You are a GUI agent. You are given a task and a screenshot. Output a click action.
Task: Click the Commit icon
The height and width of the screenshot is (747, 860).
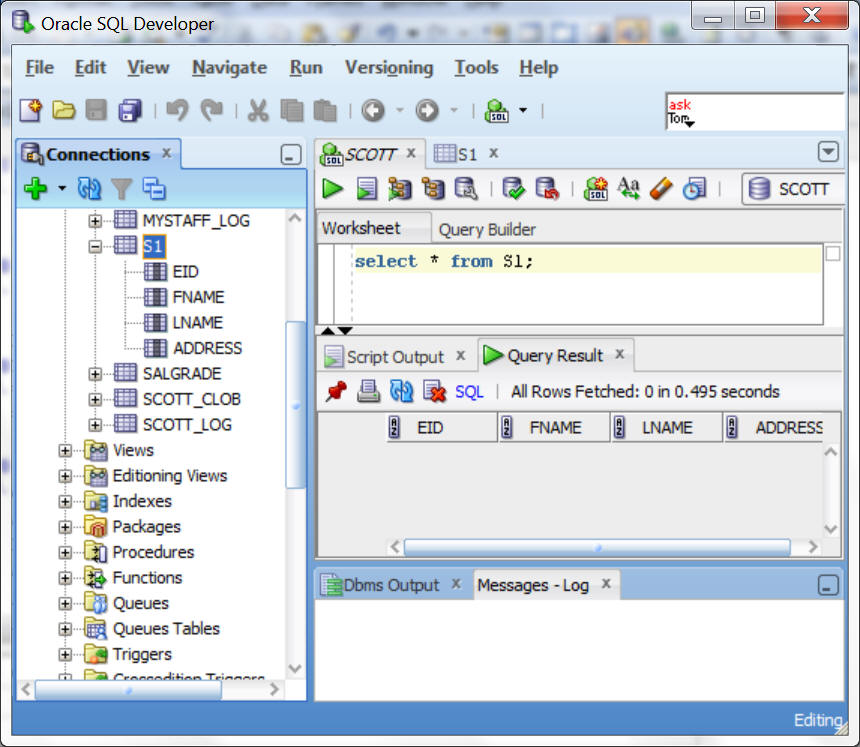pyautogui.click(x=513, y=189)
